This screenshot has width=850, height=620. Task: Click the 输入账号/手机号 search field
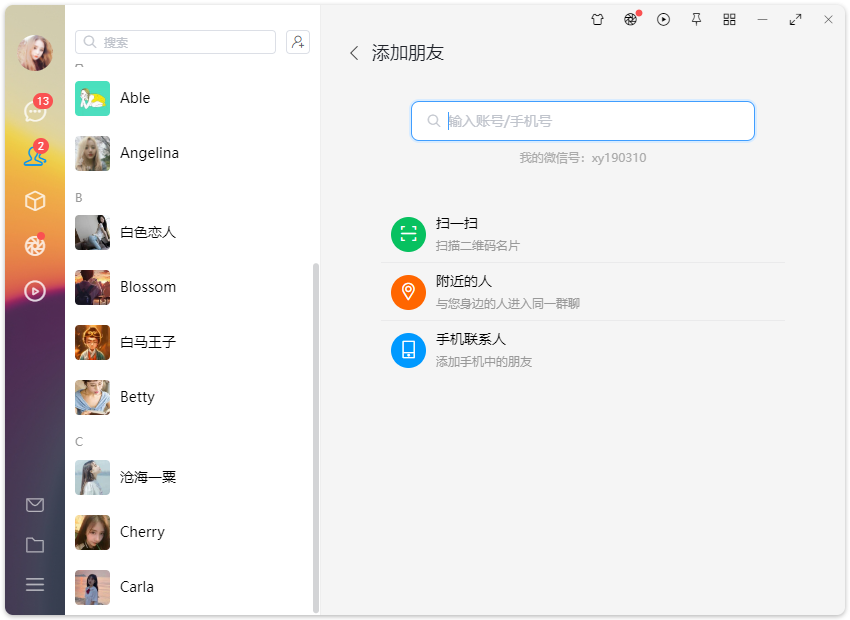point(582,120)
